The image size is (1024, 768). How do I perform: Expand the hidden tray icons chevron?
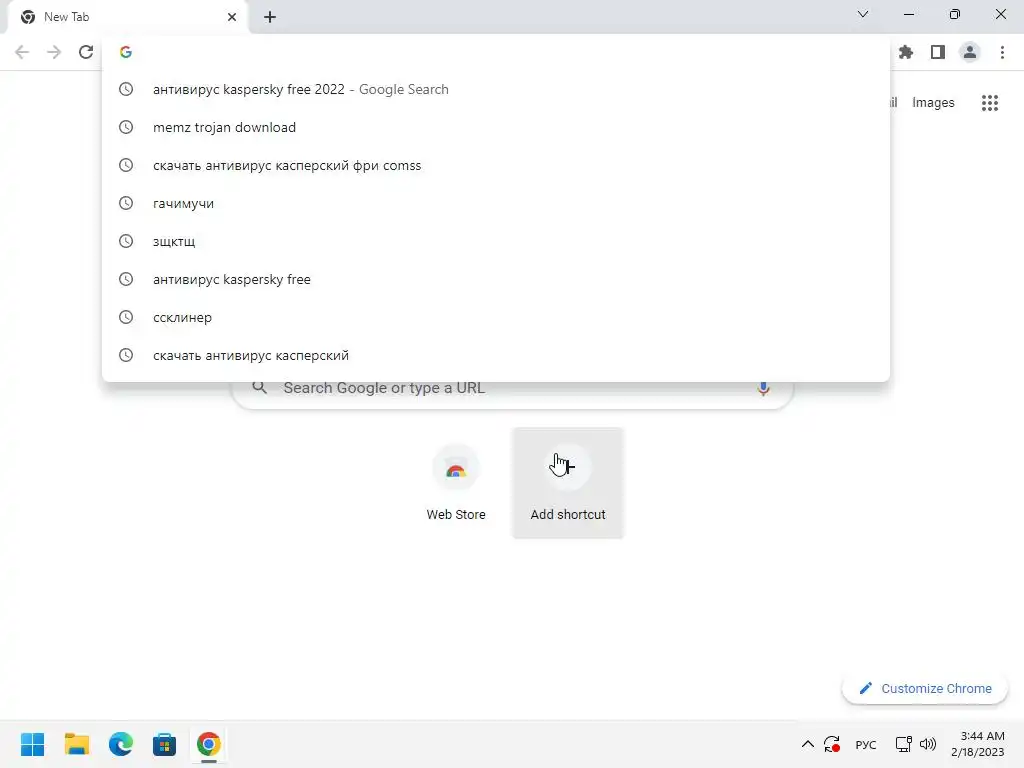807,744
